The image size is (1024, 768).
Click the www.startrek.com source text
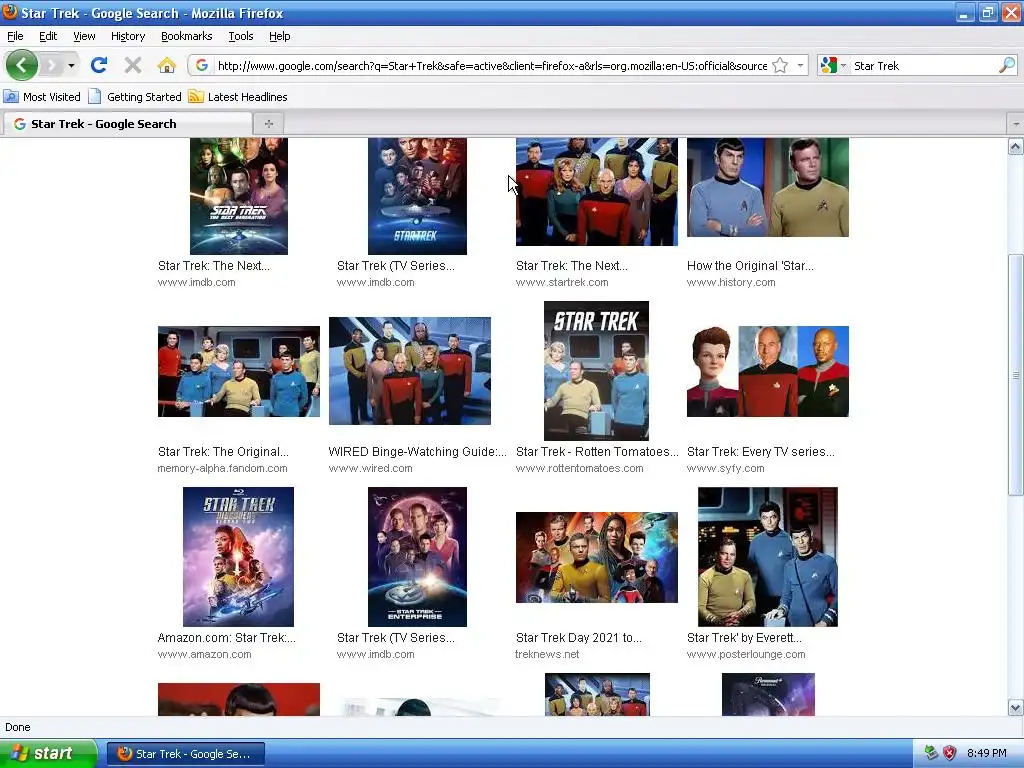[562, 282]
